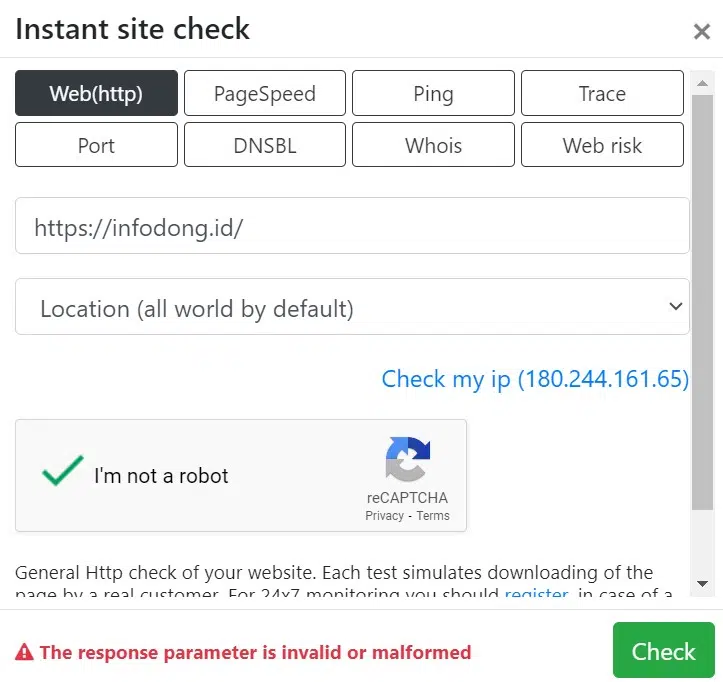Click the red warning triangle icon

tap(24, 652)
